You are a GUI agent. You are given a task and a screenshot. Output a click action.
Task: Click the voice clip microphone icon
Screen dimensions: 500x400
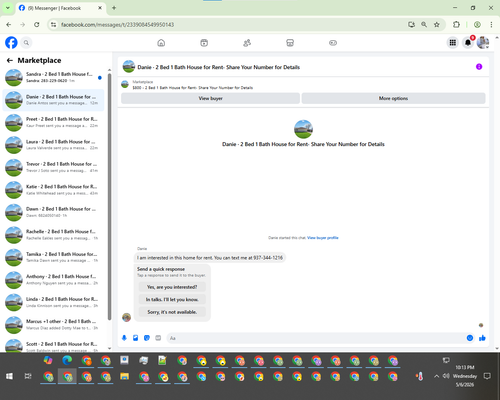click(124, 338)
